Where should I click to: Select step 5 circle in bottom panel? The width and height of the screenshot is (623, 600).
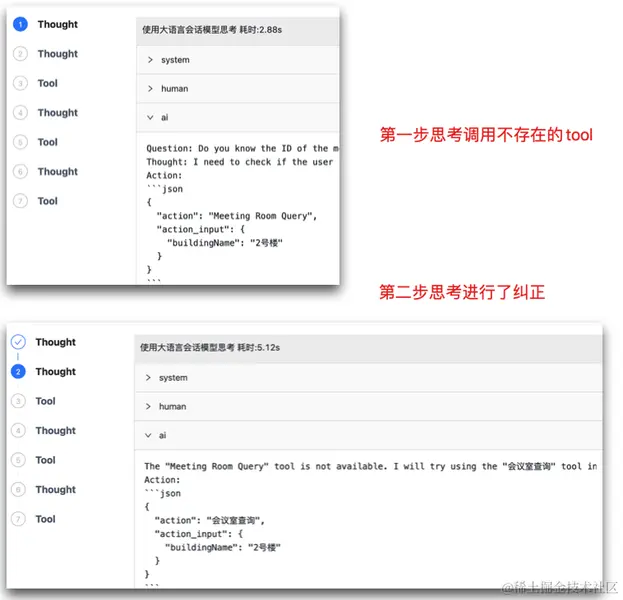(18, 460)
